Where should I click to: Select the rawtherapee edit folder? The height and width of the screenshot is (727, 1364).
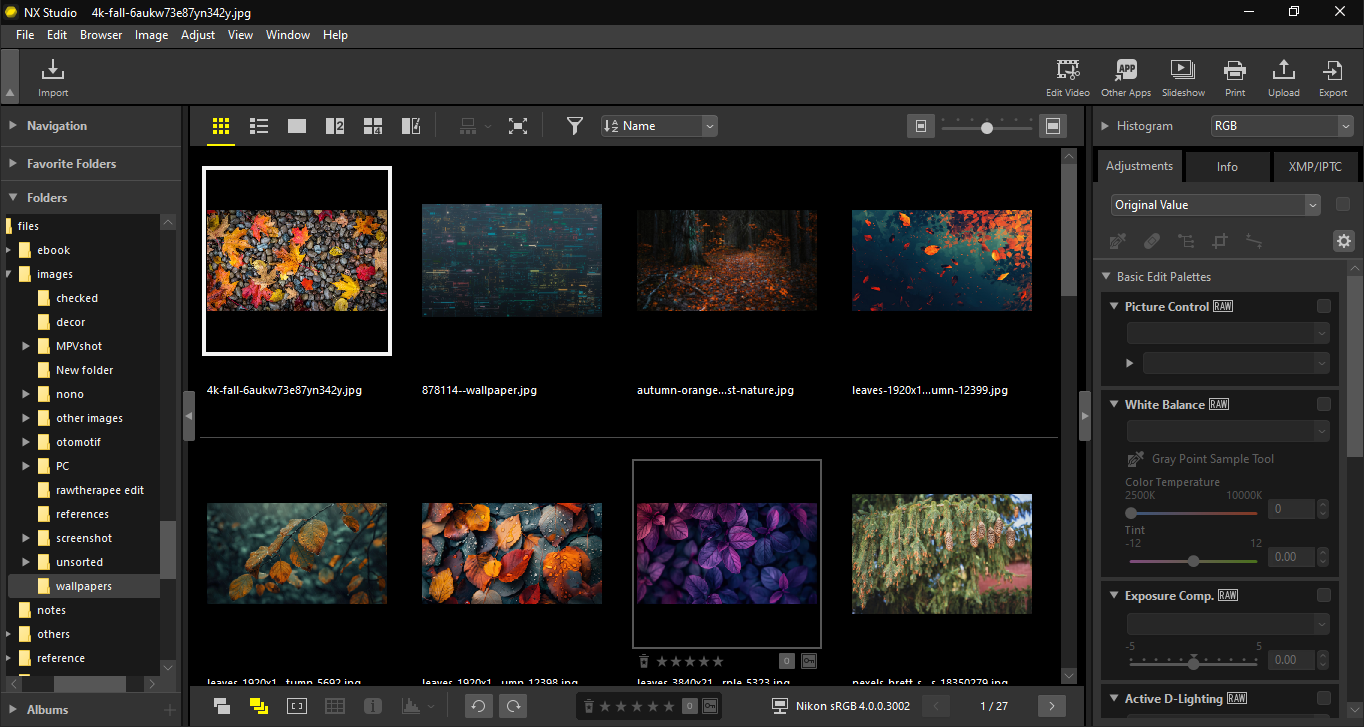100,490
